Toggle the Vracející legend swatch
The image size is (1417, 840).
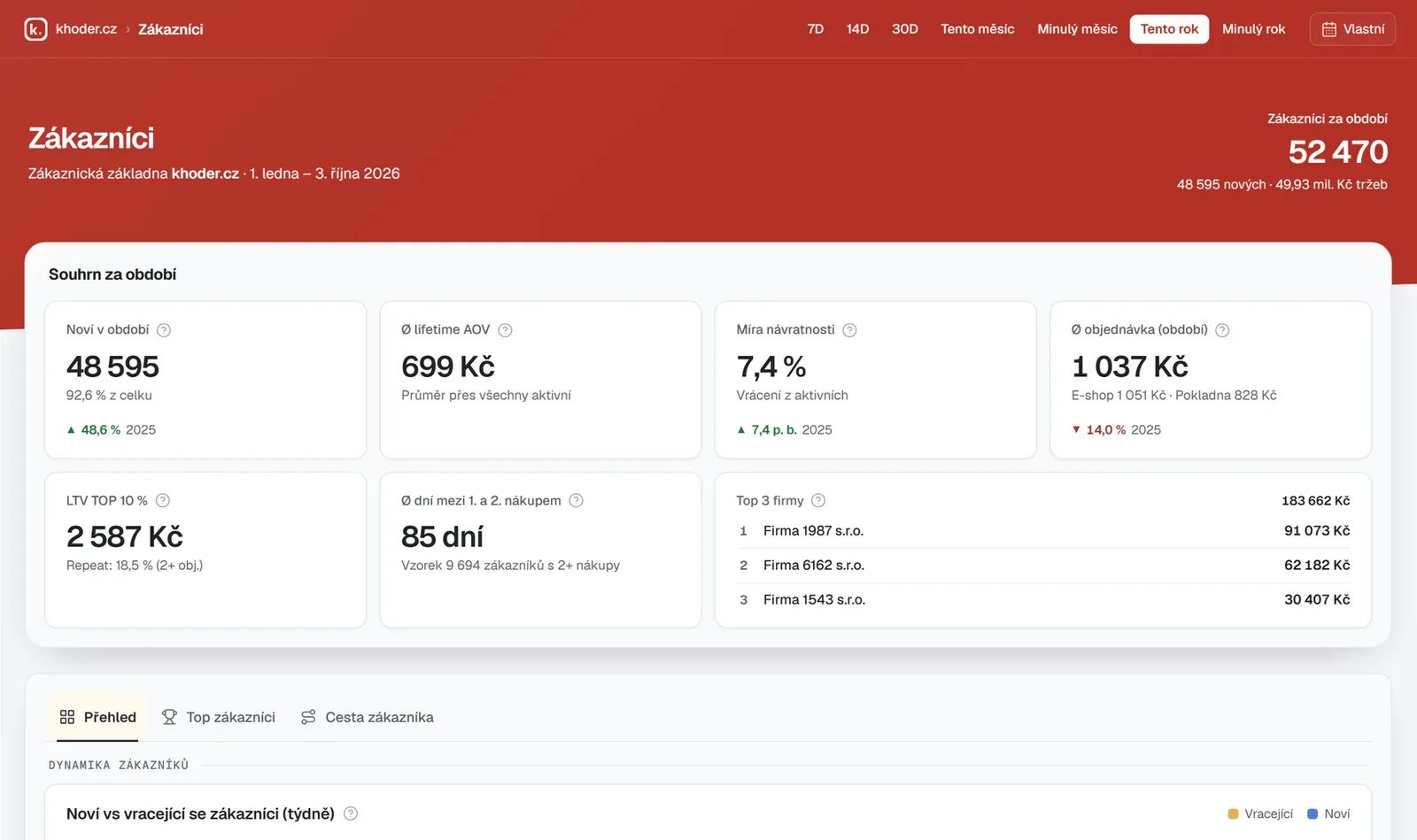click(x=1233, y=814)
